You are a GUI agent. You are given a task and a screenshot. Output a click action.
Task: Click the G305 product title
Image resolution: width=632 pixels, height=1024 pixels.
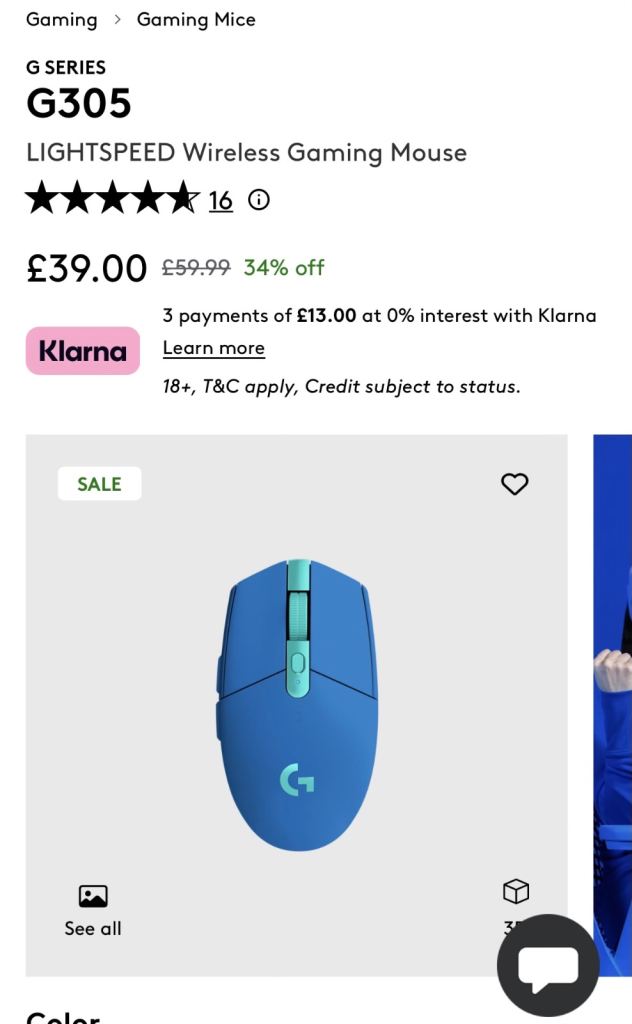(79, 104)
